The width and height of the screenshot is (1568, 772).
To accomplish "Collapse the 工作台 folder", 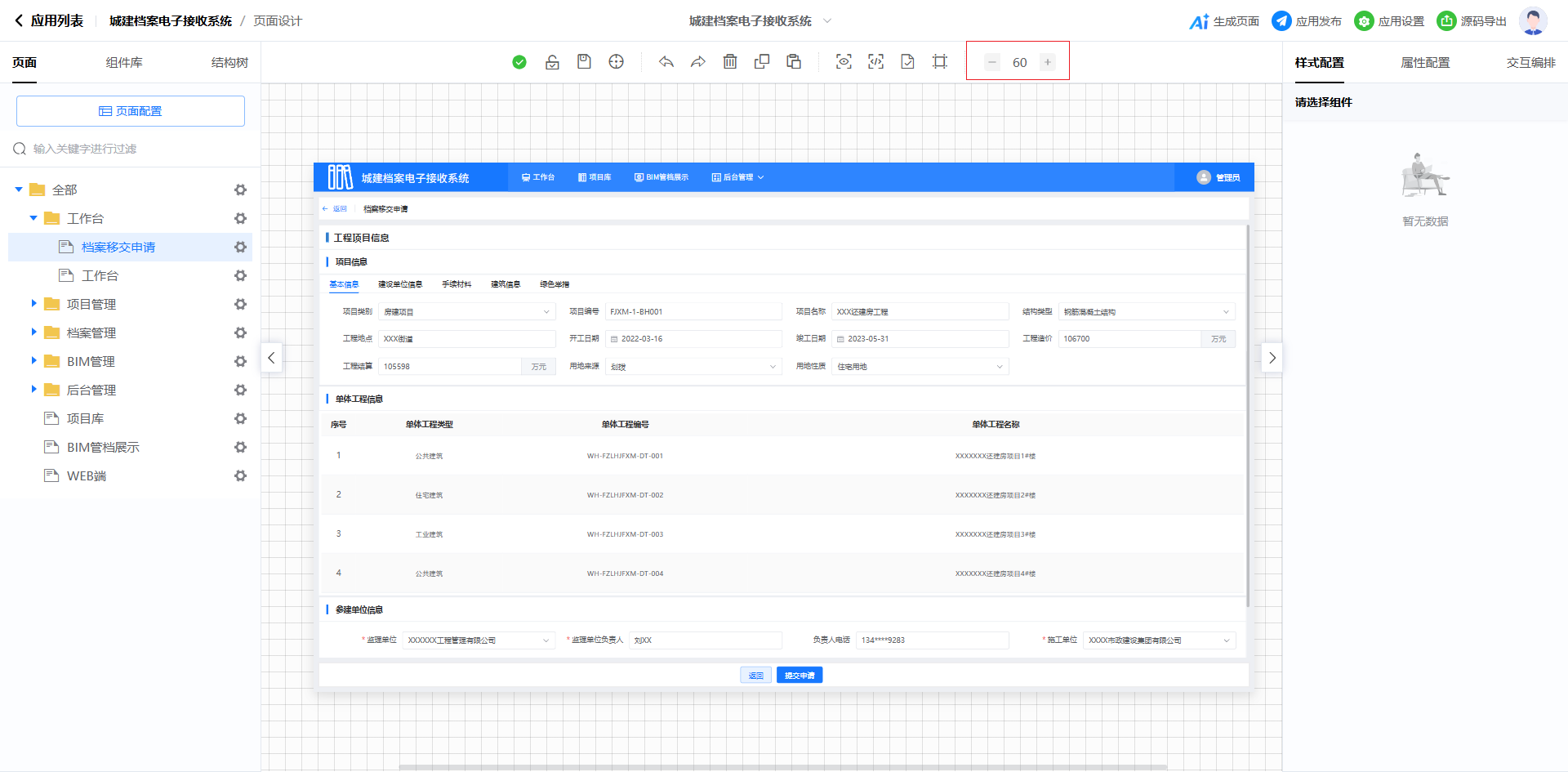I will coord(33,218).
